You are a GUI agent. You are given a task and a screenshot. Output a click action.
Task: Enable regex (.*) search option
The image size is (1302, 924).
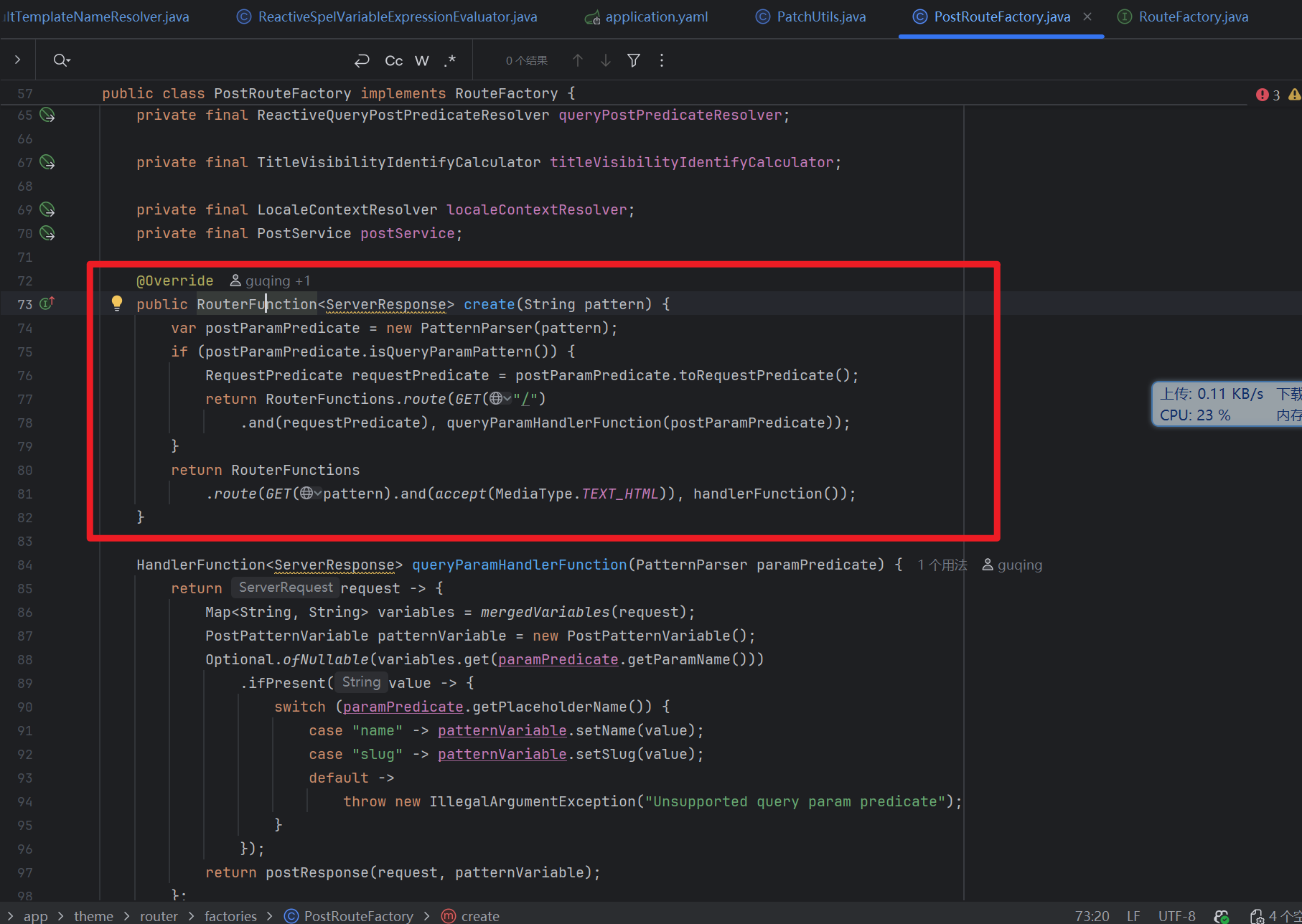(450, 61)
